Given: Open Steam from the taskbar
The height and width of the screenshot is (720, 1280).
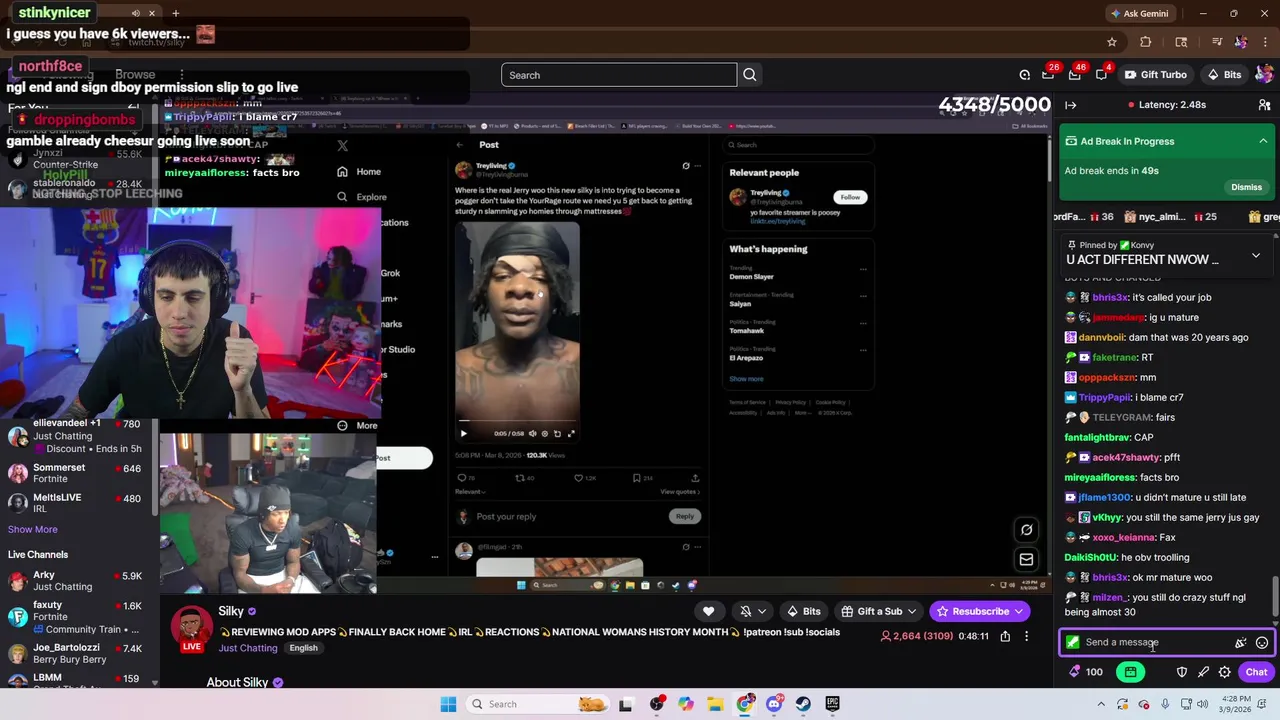Looking at the screenshot, I should tap(803, 704).
